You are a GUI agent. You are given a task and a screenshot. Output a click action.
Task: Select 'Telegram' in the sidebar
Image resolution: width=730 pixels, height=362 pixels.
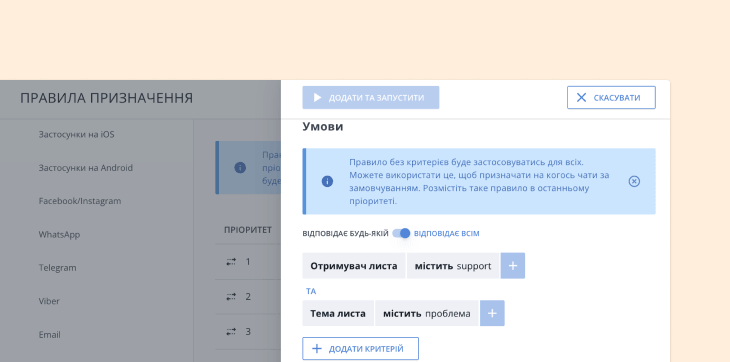pyautogui.click(x=57, y=268)
